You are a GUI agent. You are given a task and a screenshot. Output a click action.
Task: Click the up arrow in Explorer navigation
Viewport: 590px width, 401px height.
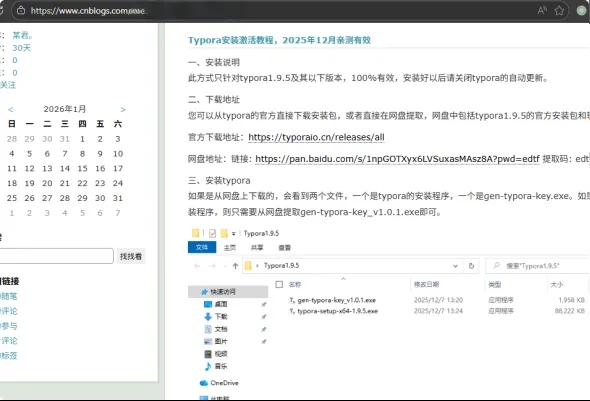coord(235,266)
